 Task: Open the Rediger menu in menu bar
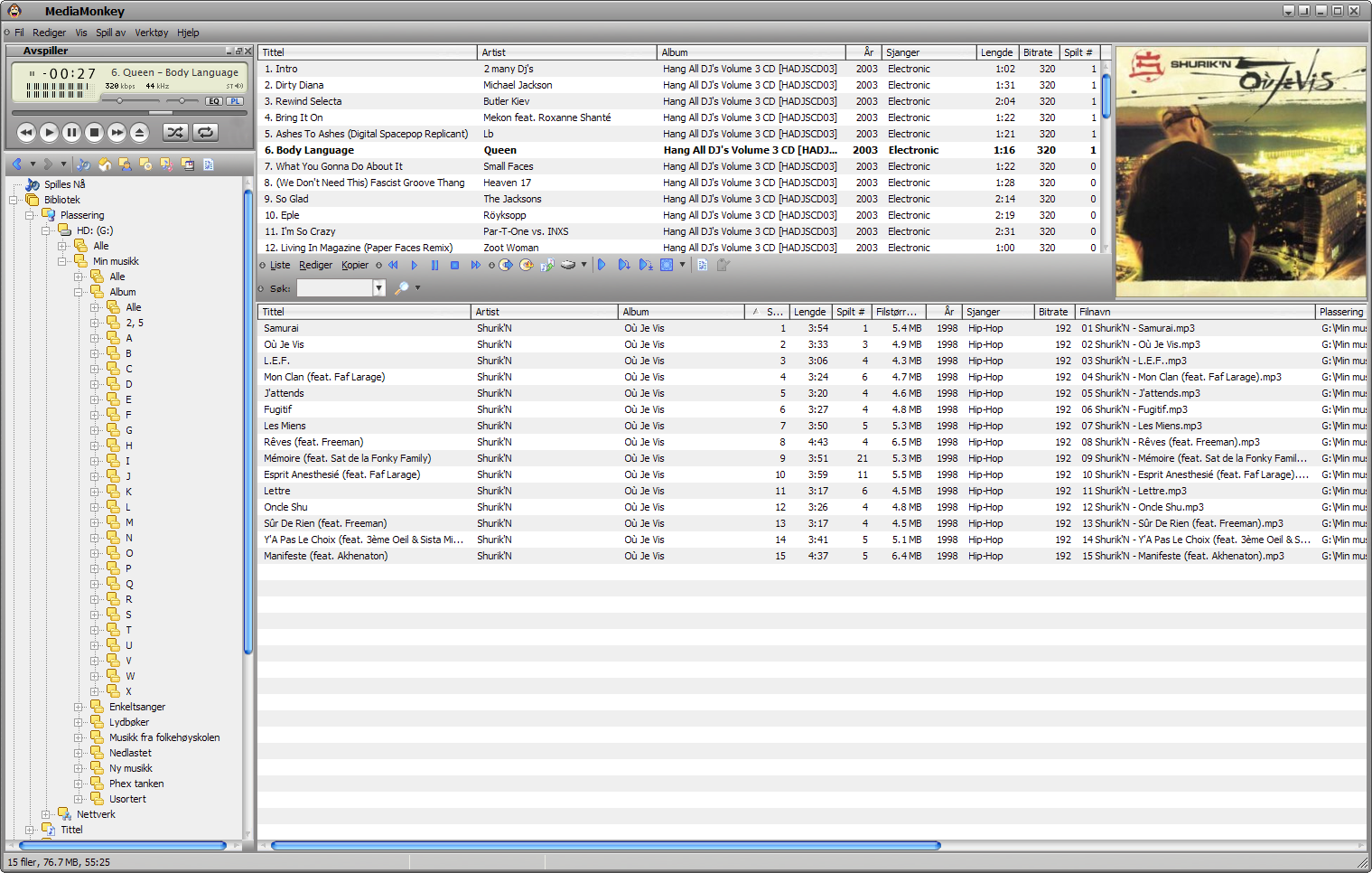[49, 33]
